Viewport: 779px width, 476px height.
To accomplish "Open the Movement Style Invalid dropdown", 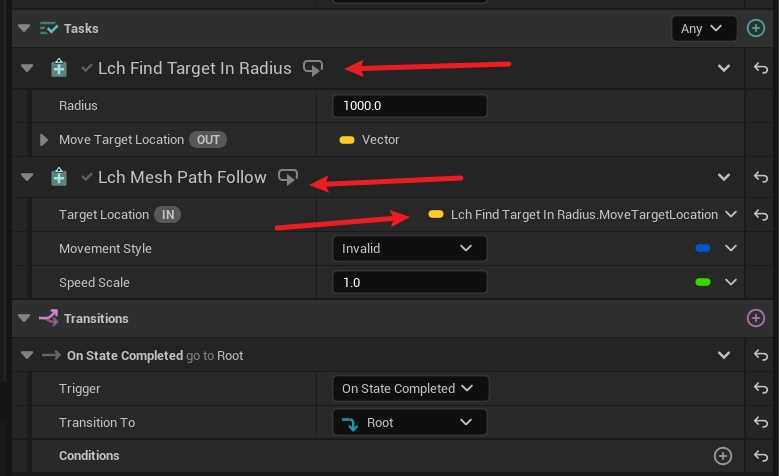I will click(409, 248).
